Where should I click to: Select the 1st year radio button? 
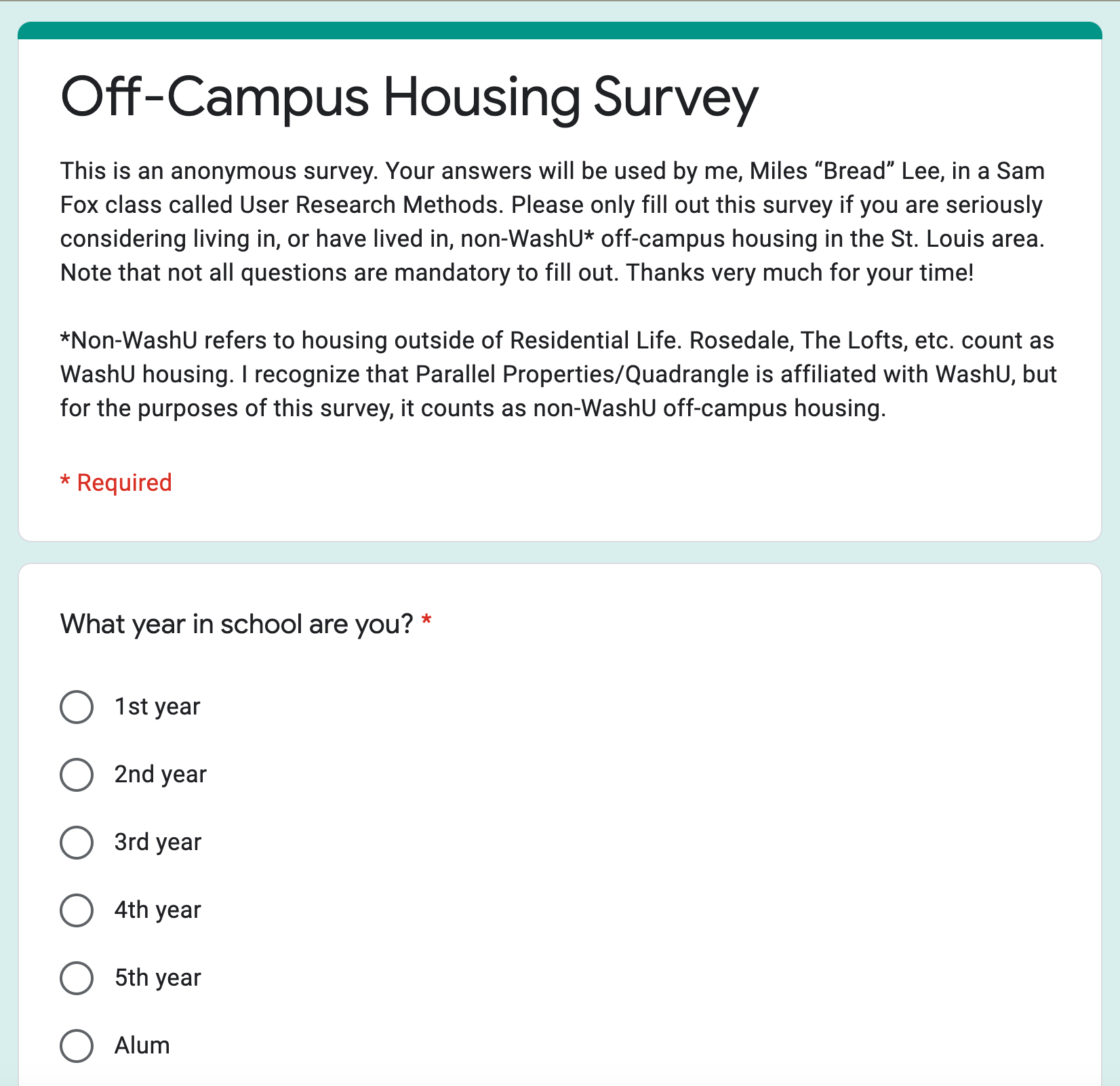click(77, 707)
